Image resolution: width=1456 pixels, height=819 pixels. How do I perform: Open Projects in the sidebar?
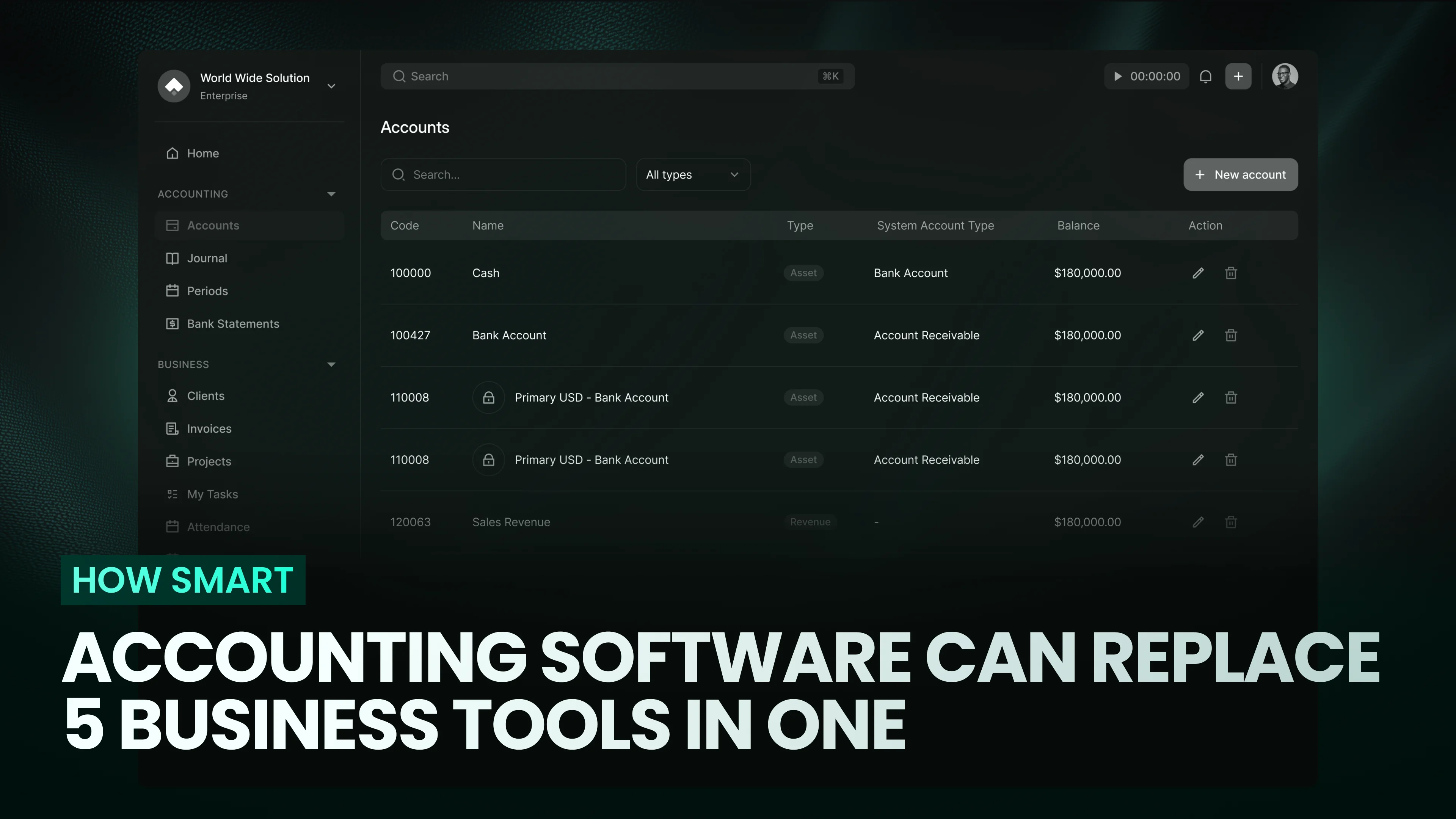(249, 462)
